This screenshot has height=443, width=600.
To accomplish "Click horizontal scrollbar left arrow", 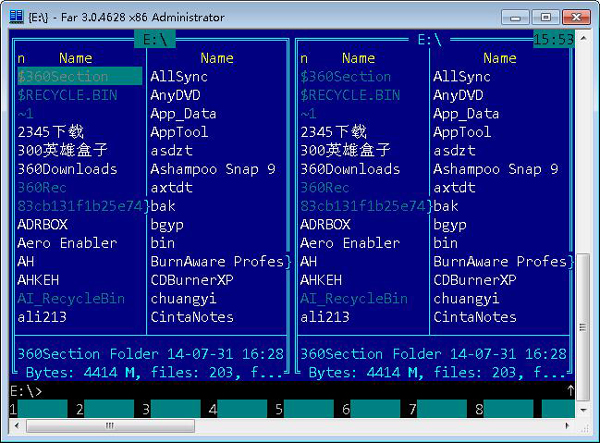I will pos(16,425).
